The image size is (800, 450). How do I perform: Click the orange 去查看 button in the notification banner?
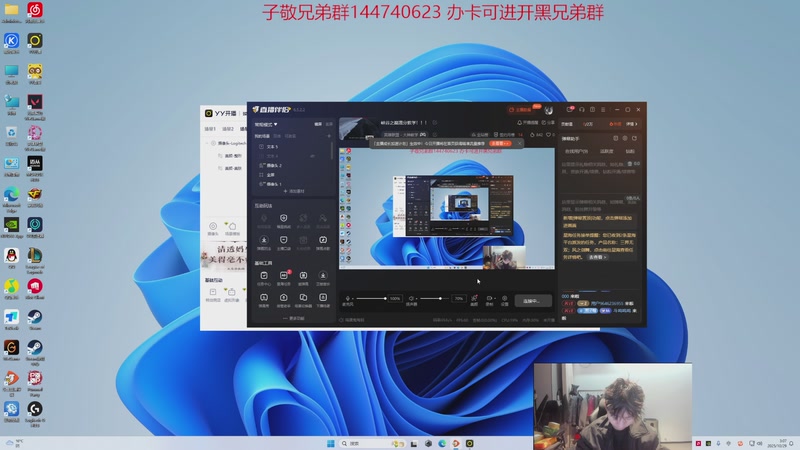click(x=499, y=144)
